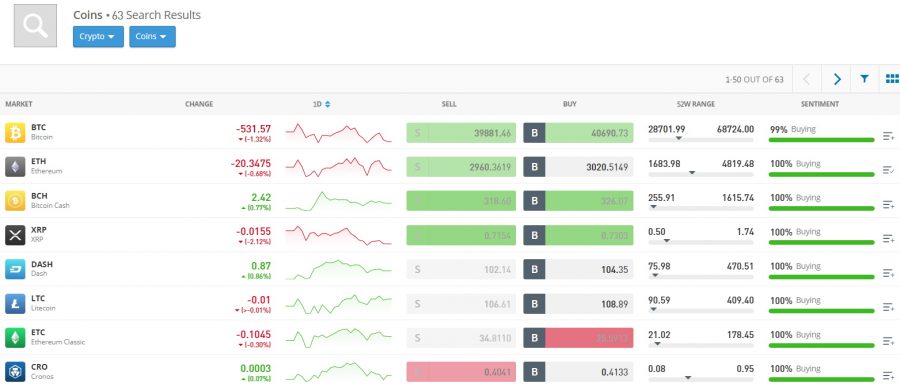Screen dimensions: 900x387
Task: Click the 52W RANGE column header
Action: point(696,105)
